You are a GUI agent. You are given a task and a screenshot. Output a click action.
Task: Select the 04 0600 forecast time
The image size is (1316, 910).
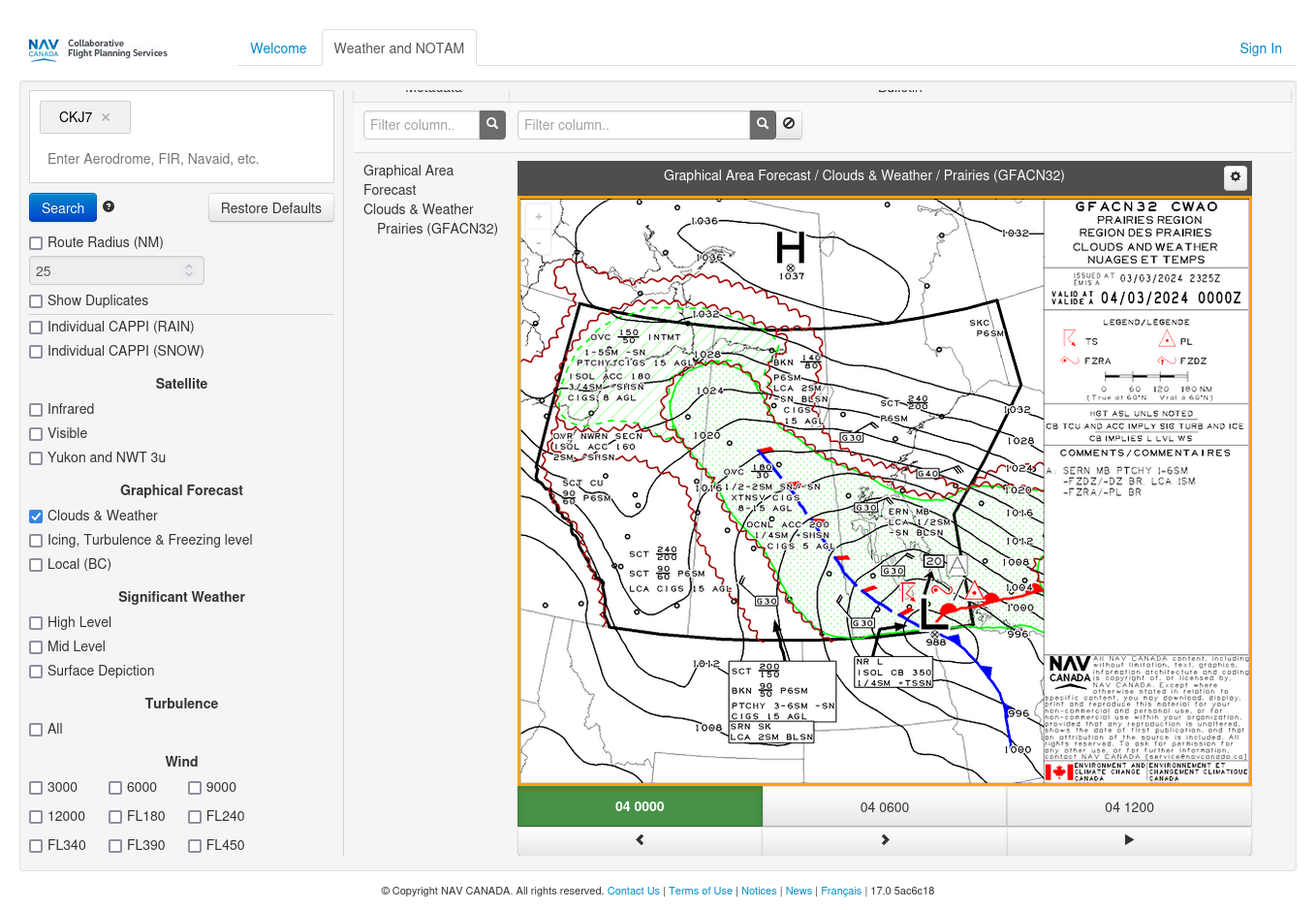pos(885,807)
